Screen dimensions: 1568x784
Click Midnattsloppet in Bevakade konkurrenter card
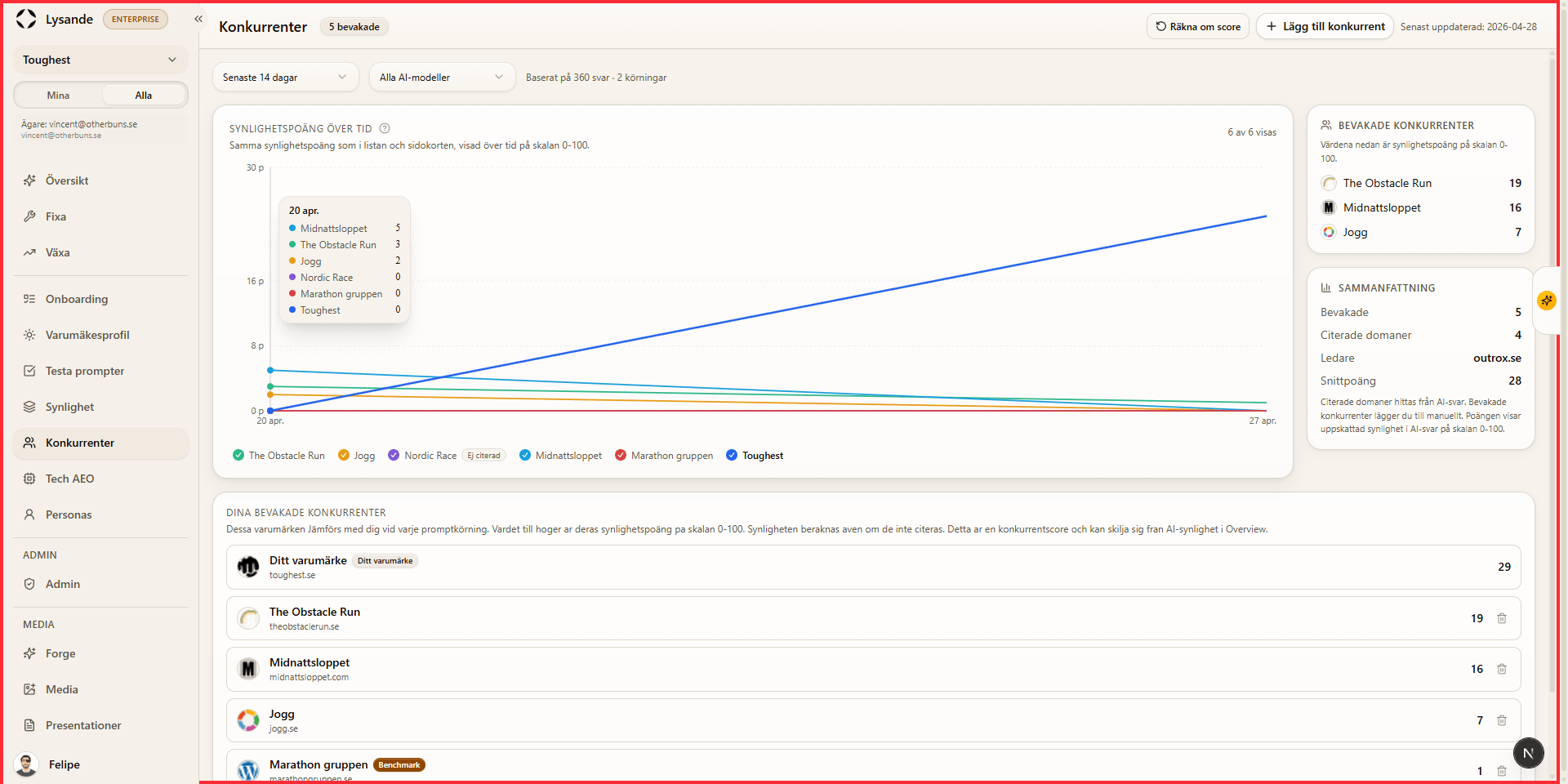(x=1421, y=207)
